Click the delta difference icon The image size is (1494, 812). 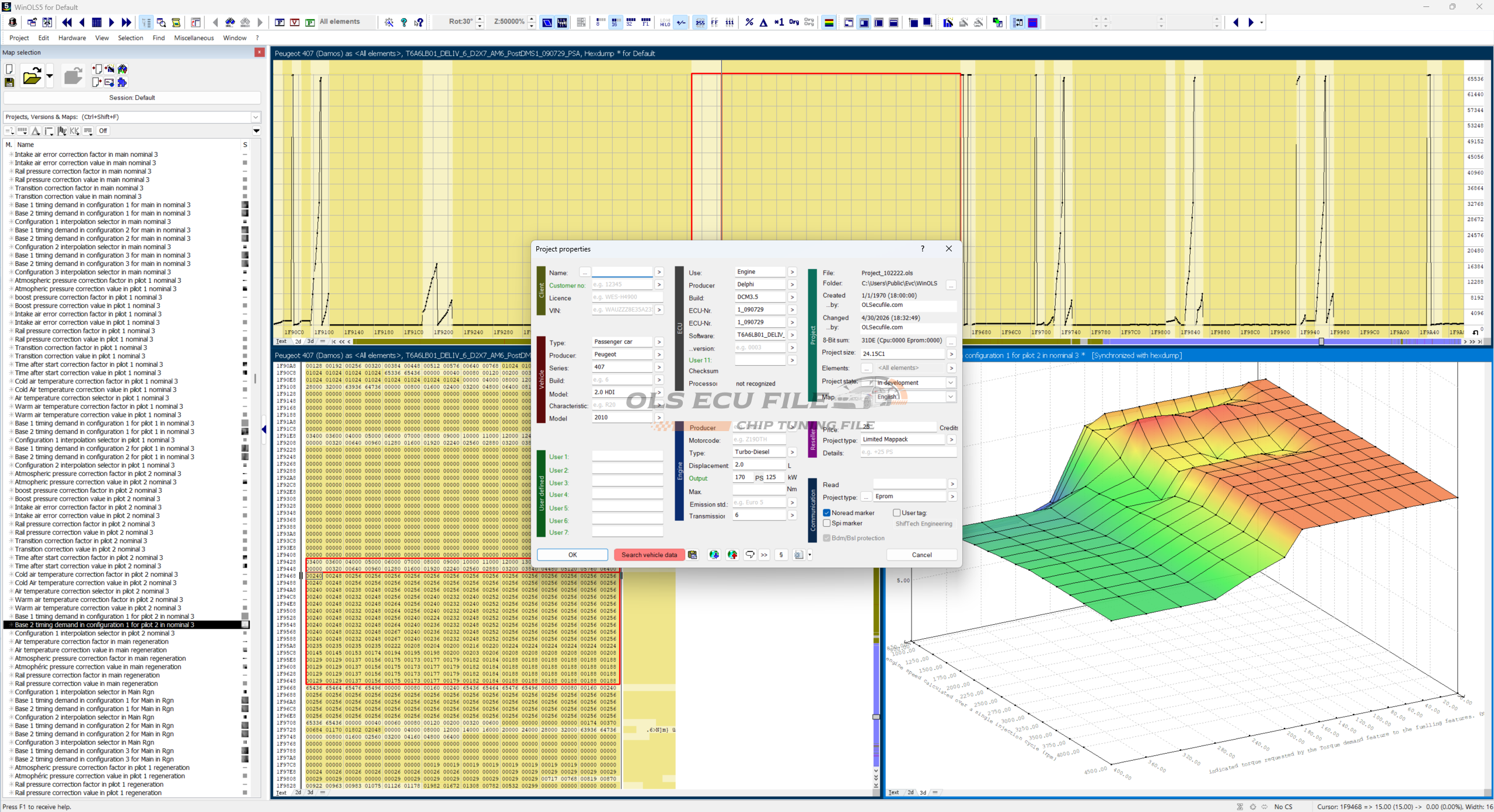[x=763, y=22]
